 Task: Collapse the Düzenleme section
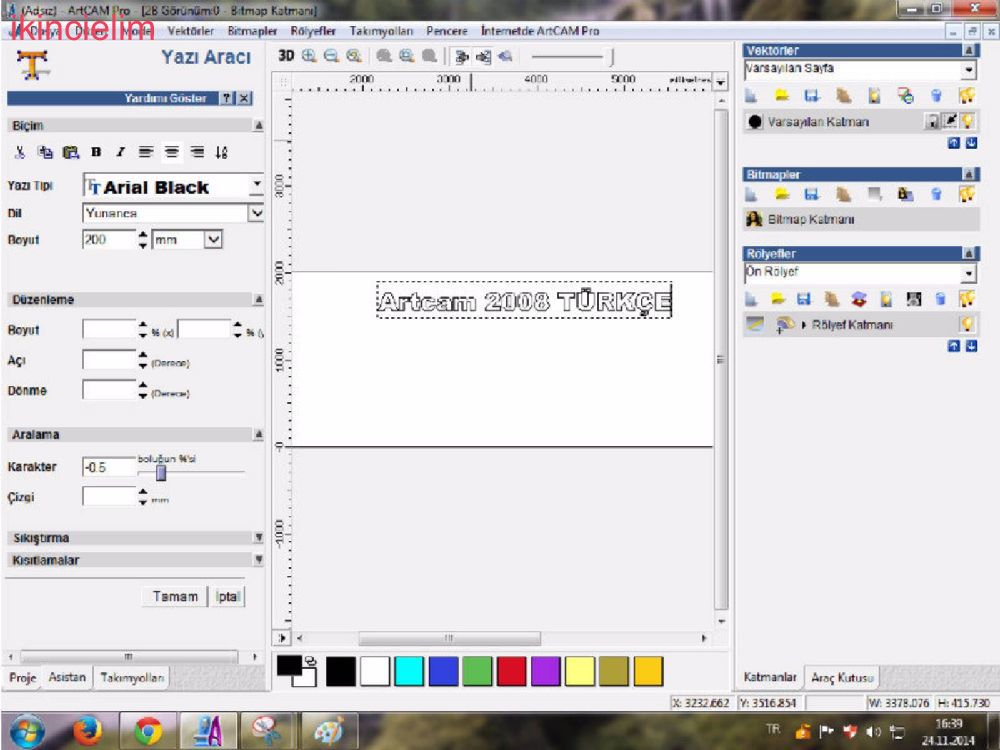coord(258,299)
